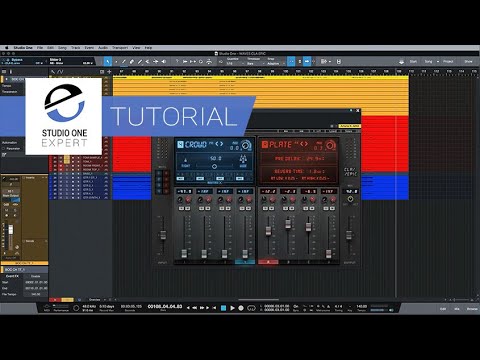Screen dimensions: 480x360
Task: Click the Play button in the transport
Action: tap(232, 308)
